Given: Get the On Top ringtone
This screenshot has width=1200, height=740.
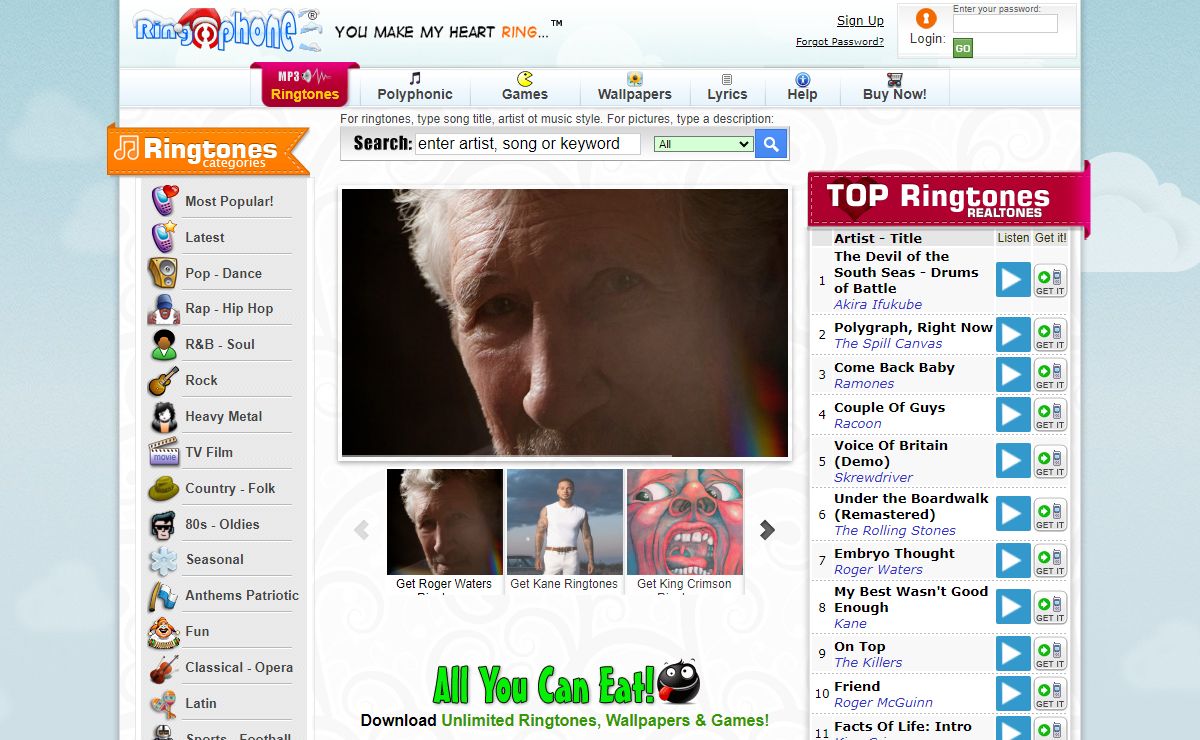Looking at the screenshot, I should [1050, 653].
